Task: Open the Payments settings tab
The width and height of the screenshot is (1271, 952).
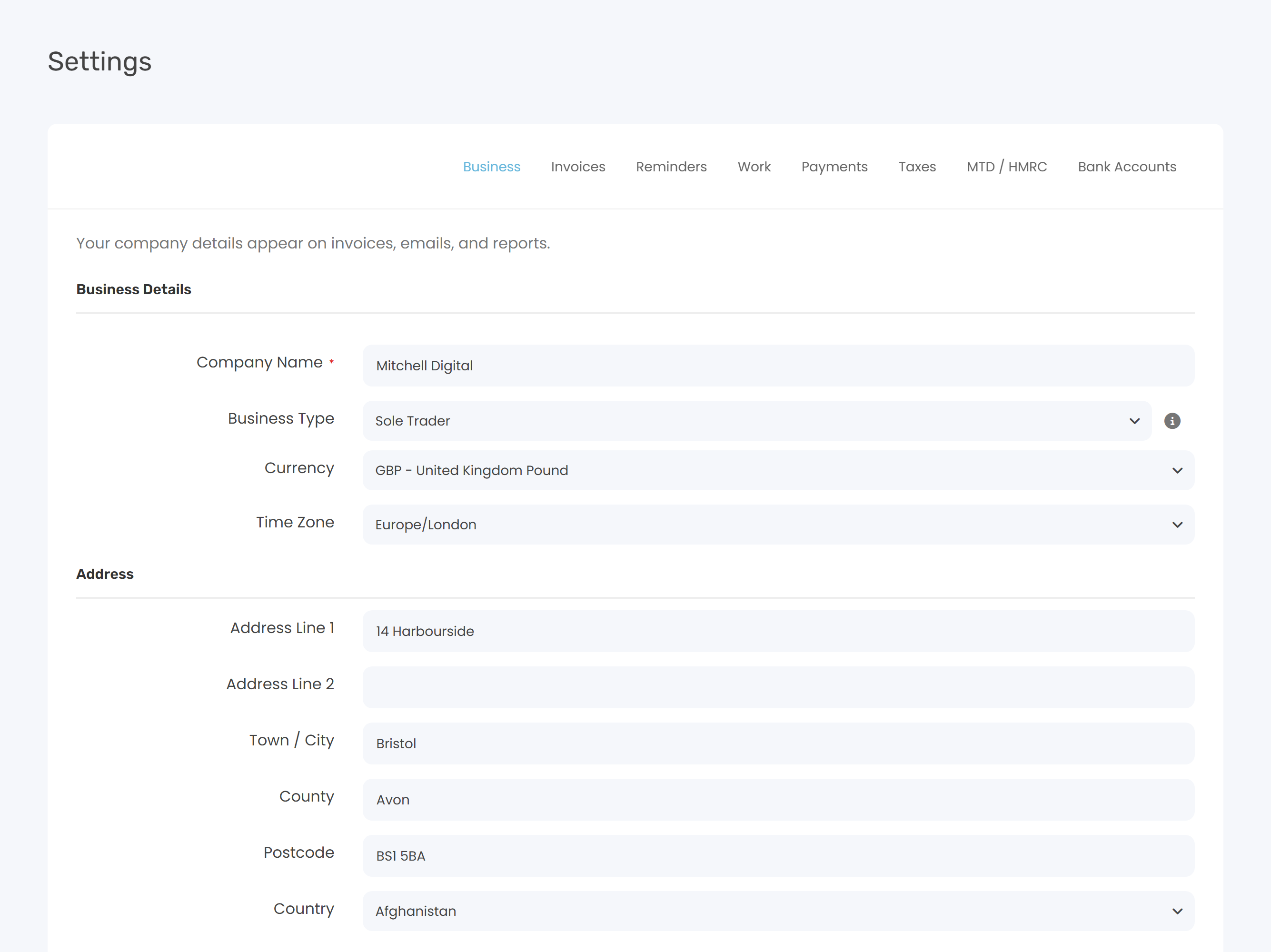Action: pyautogui.click(x=834, y=167)
